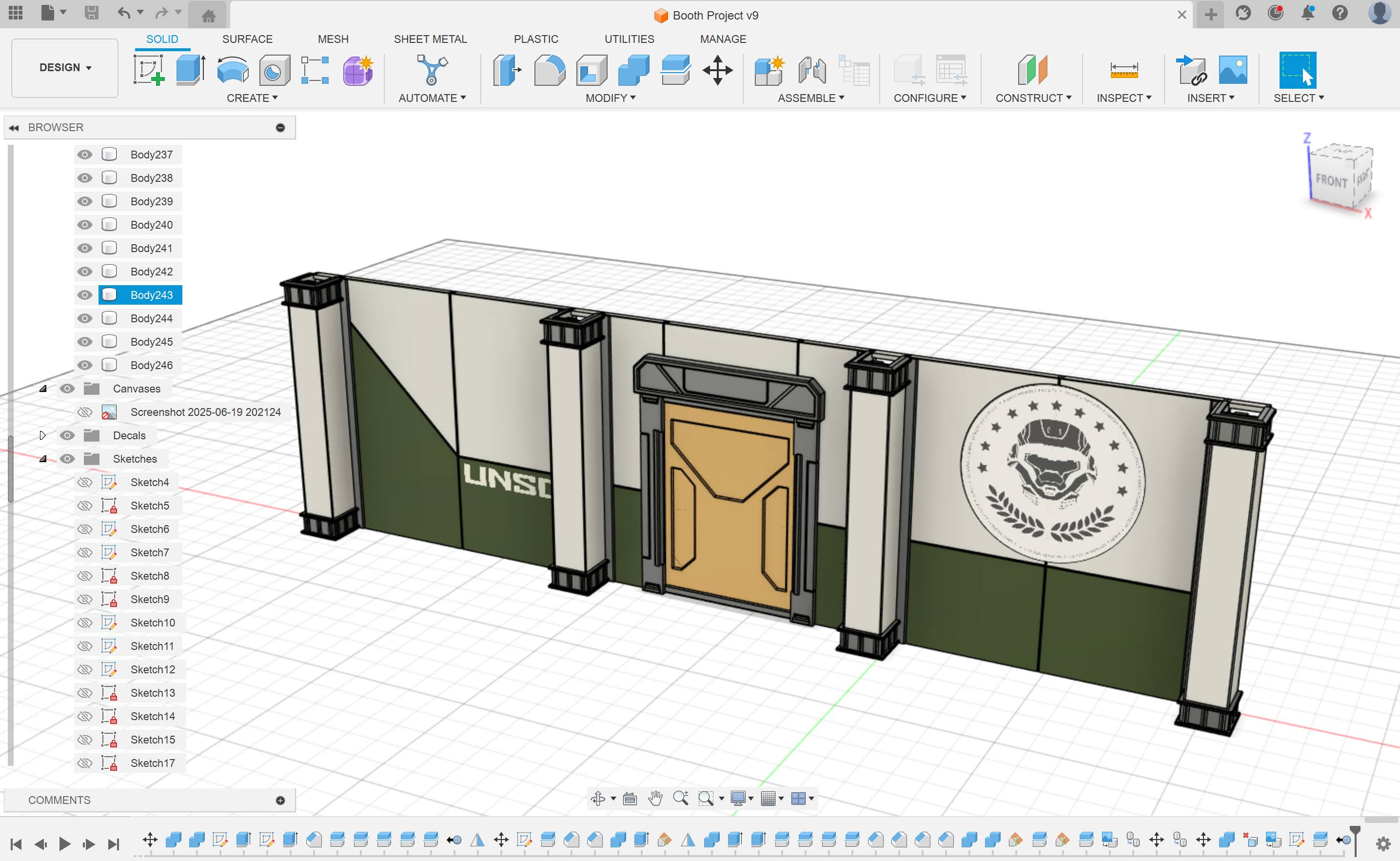This screenshot has width=1400, height=861.
Task: Click the Move/Copy arrows in Modify
Action: [718, 70]
